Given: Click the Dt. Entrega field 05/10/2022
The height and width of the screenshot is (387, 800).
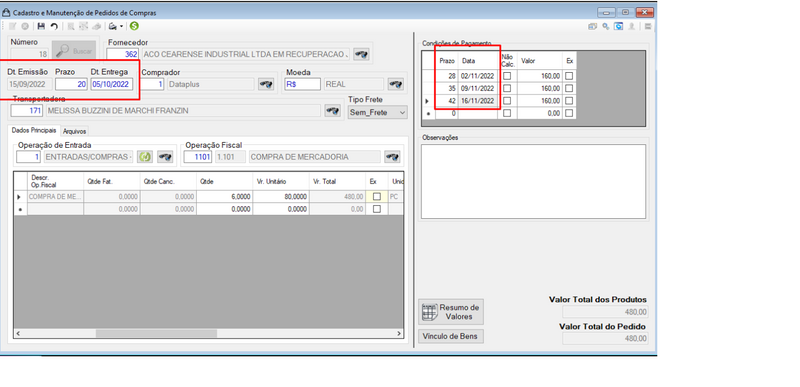Looking at the screenshot, I should [112, 84].
